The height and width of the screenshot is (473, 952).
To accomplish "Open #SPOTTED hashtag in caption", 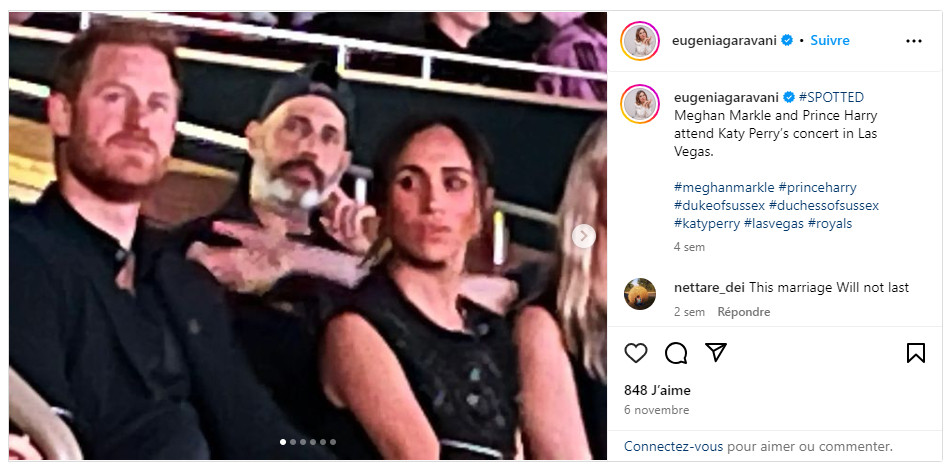I will tap(831, 97).
